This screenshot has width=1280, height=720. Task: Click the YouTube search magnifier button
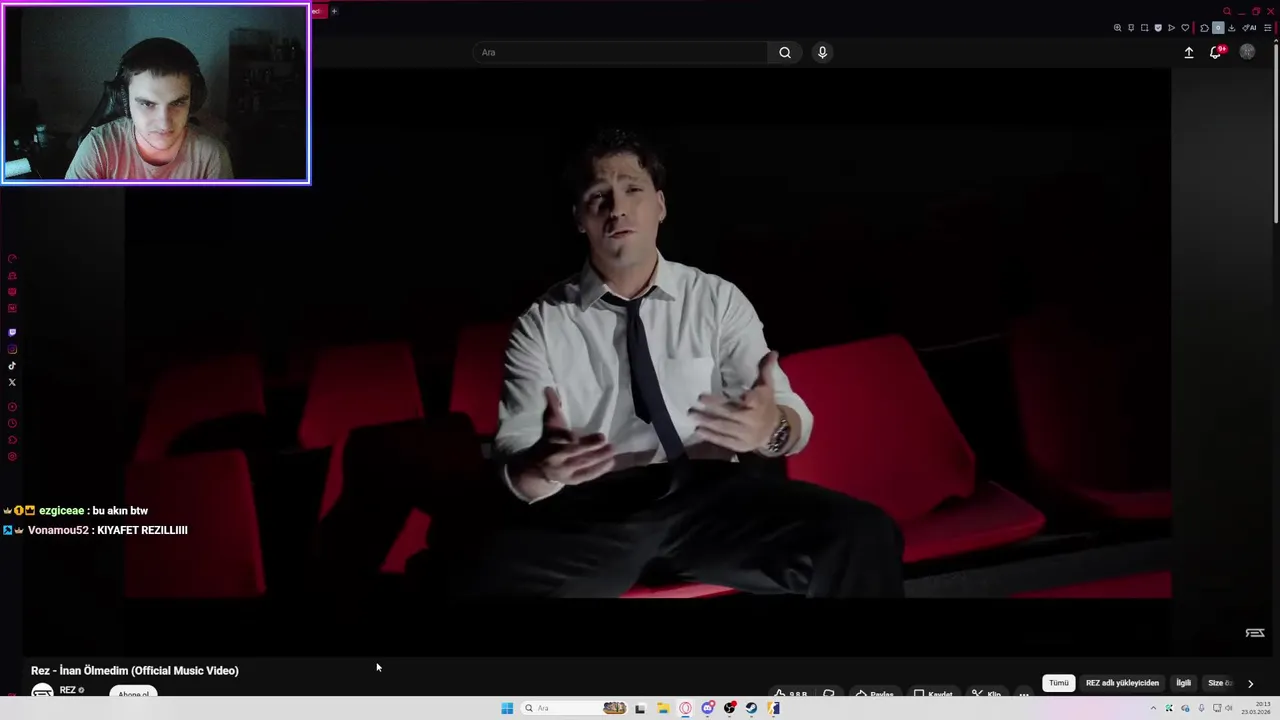[785, 52]
